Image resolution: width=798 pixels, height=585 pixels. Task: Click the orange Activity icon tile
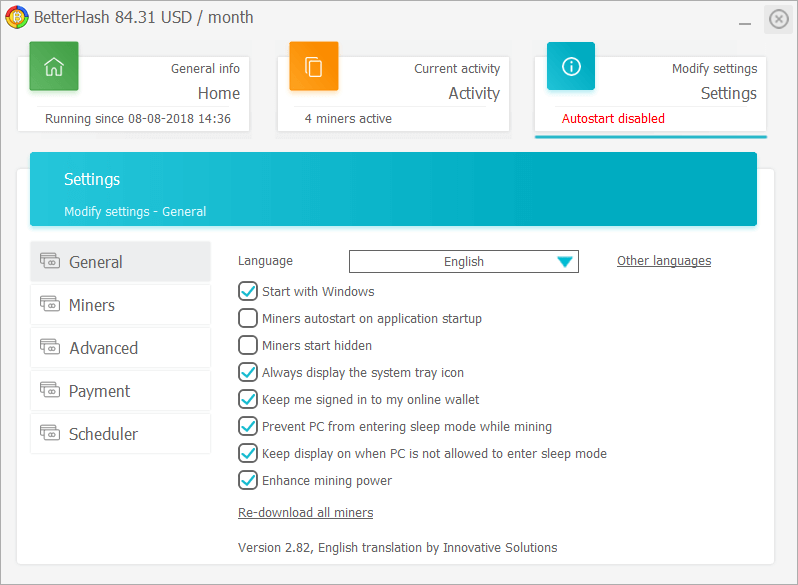click(x=314, y=66)
